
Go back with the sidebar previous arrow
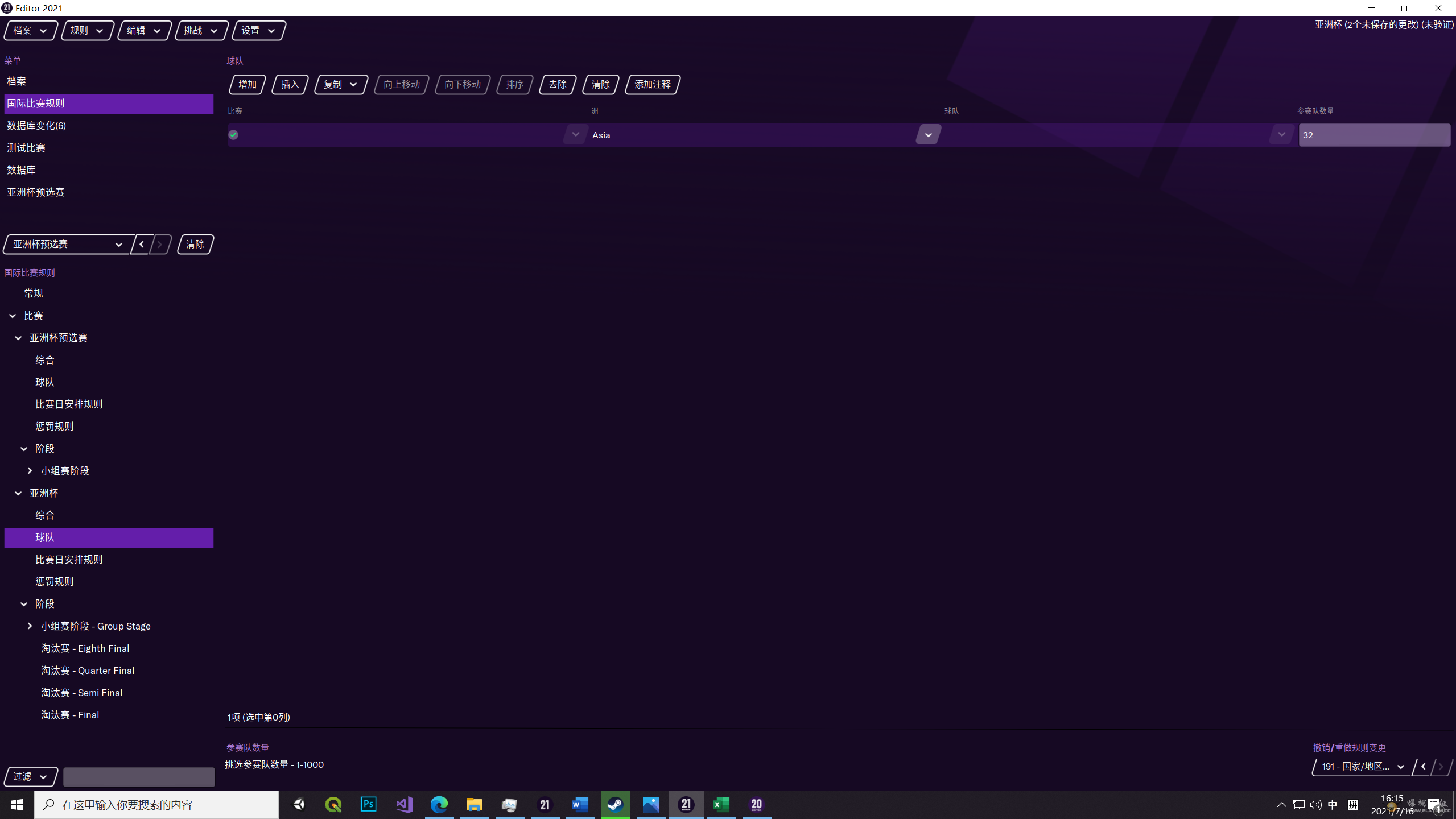142,245
